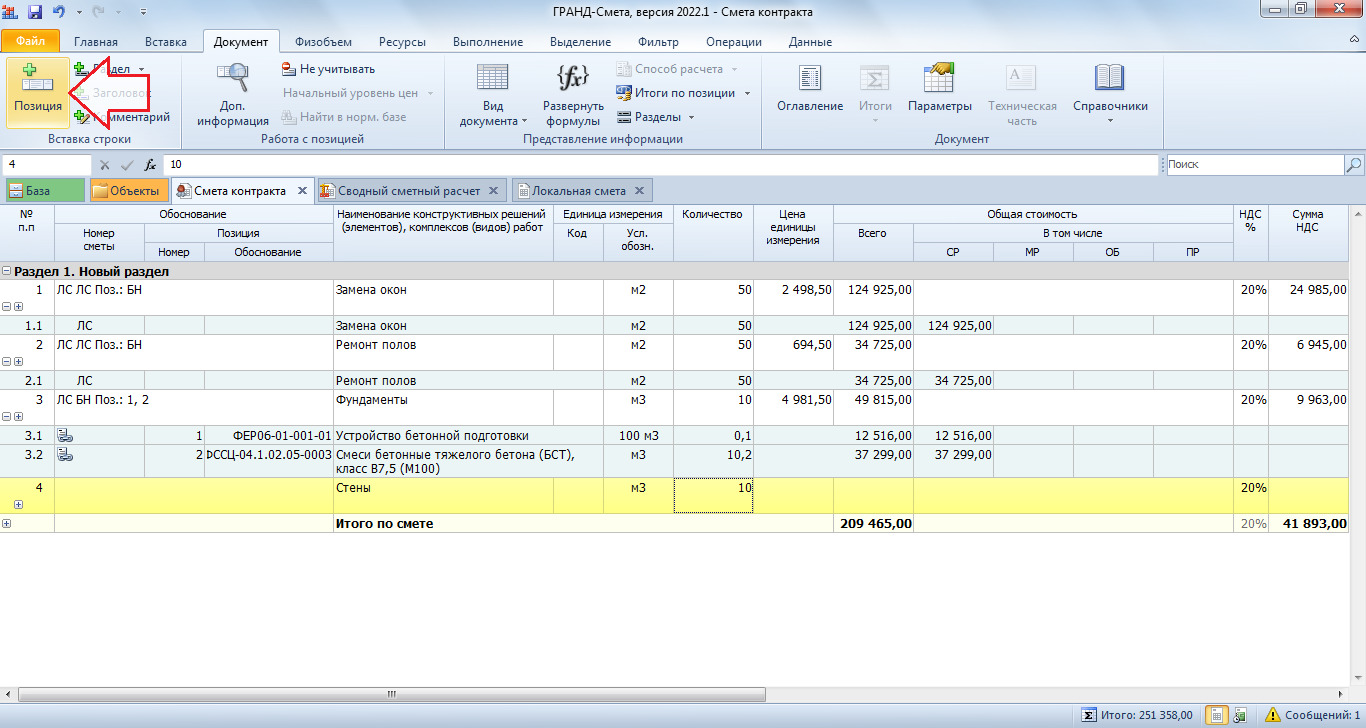This screenshot has height=728, width=1366.
Task: Open the Объекты panel button
Action: click(x=128, y=191)
